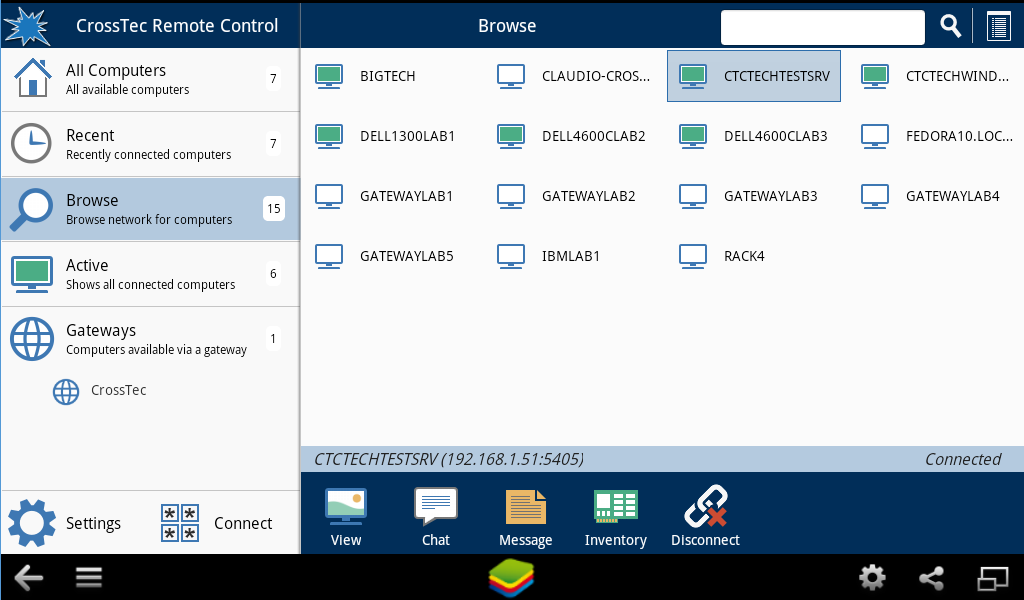Open the bottom bar gear settings

pos(872,578)
